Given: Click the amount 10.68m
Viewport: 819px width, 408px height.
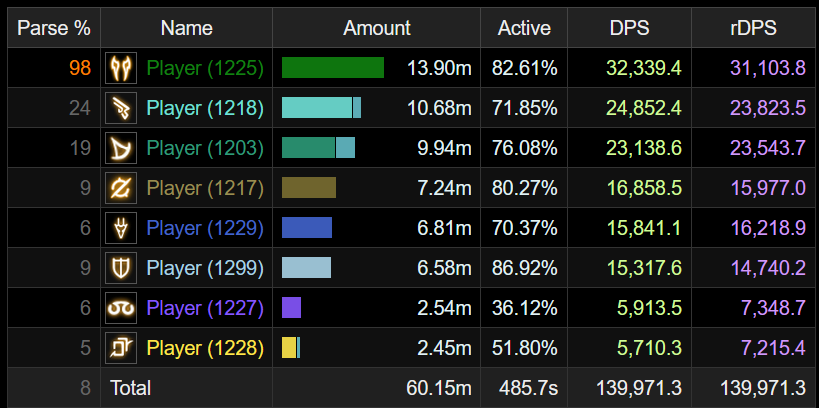Looking at the screenshot, I should tap(439, 108).
